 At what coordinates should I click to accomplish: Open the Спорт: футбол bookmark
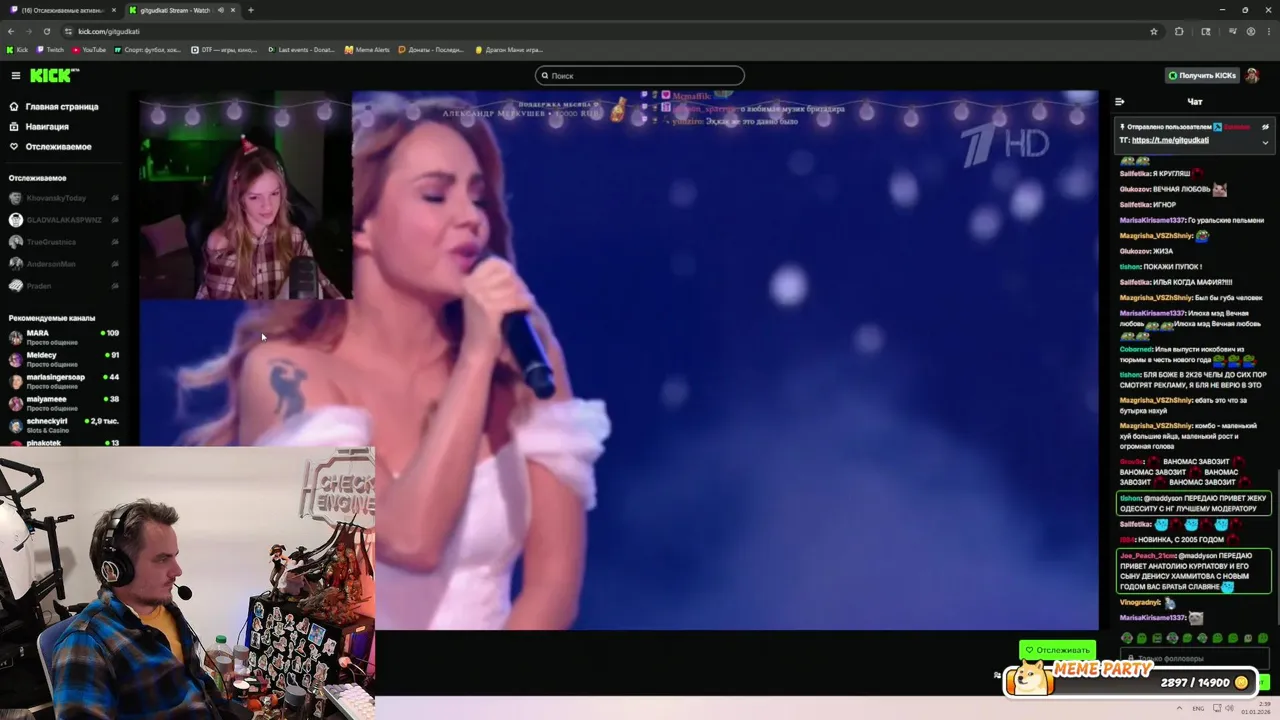coord(147,49)
